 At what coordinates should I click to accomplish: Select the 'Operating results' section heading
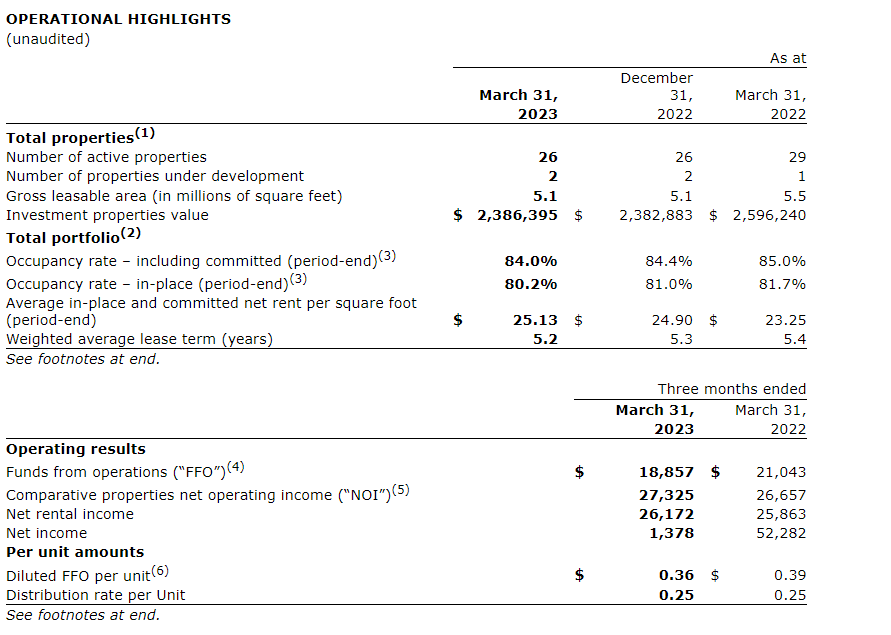click(x=76, y=449)
